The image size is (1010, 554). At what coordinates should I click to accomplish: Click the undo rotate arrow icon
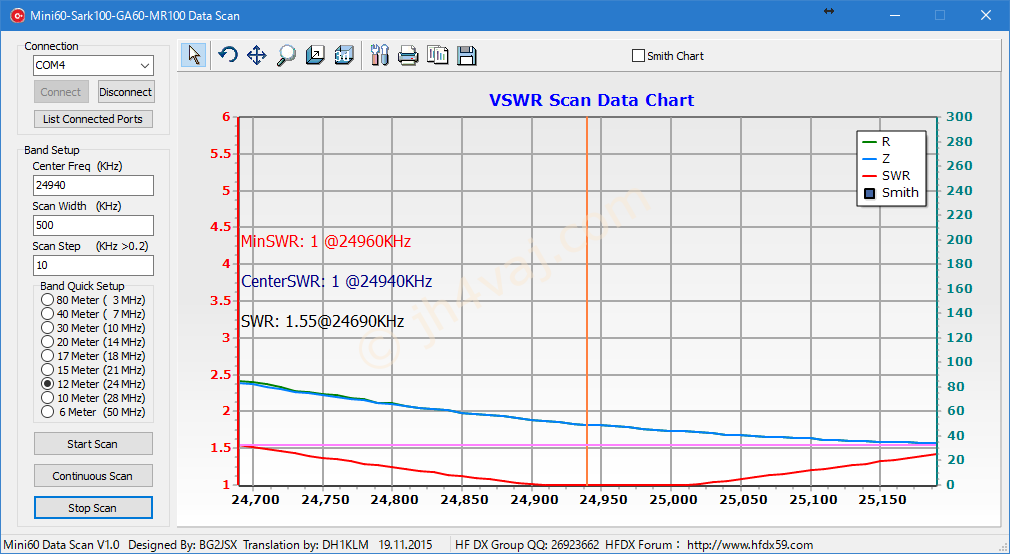[x=227, y=55]
